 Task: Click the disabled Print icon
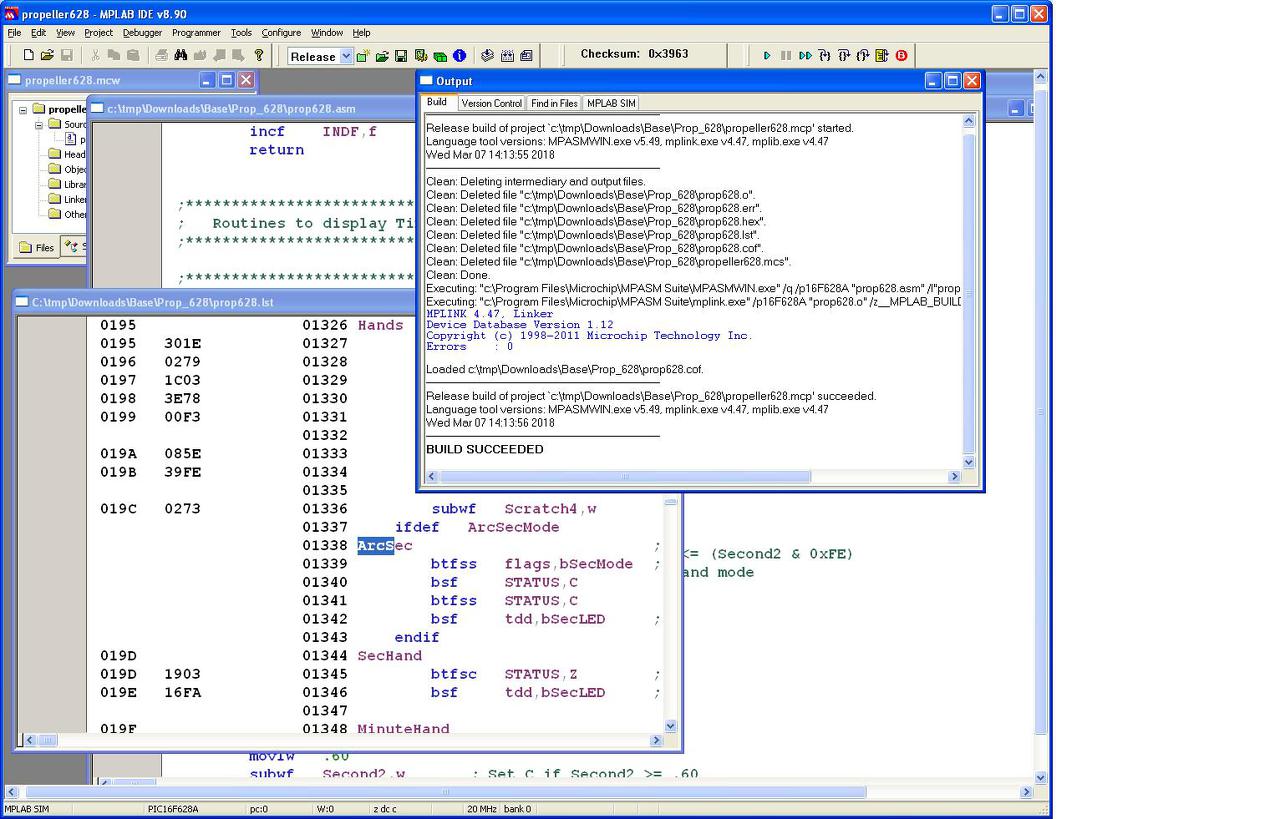(x=162, y=56)
